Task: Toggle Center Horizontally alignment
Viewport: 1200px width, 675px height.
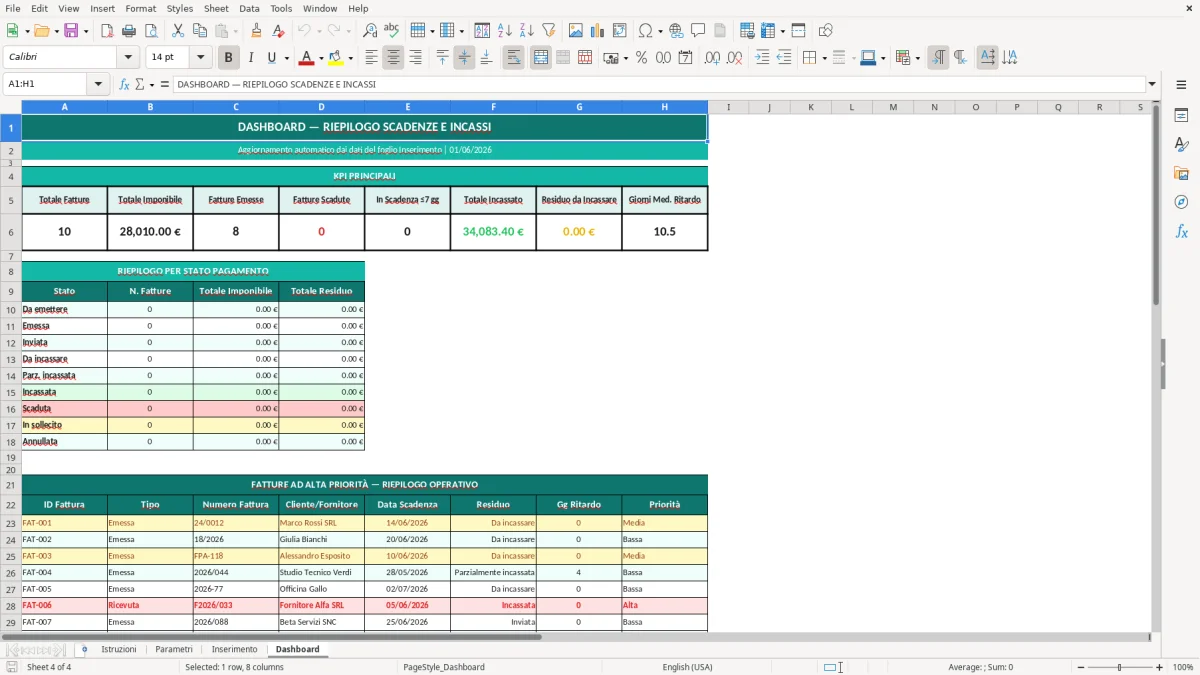Action: (x=393, y=58)
